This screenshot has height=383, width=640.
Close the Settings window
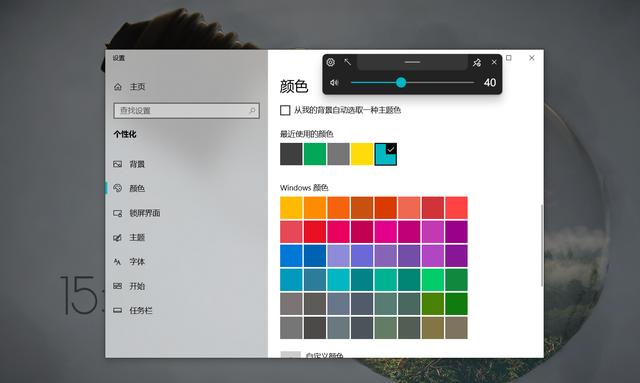(x=531, y=58)
